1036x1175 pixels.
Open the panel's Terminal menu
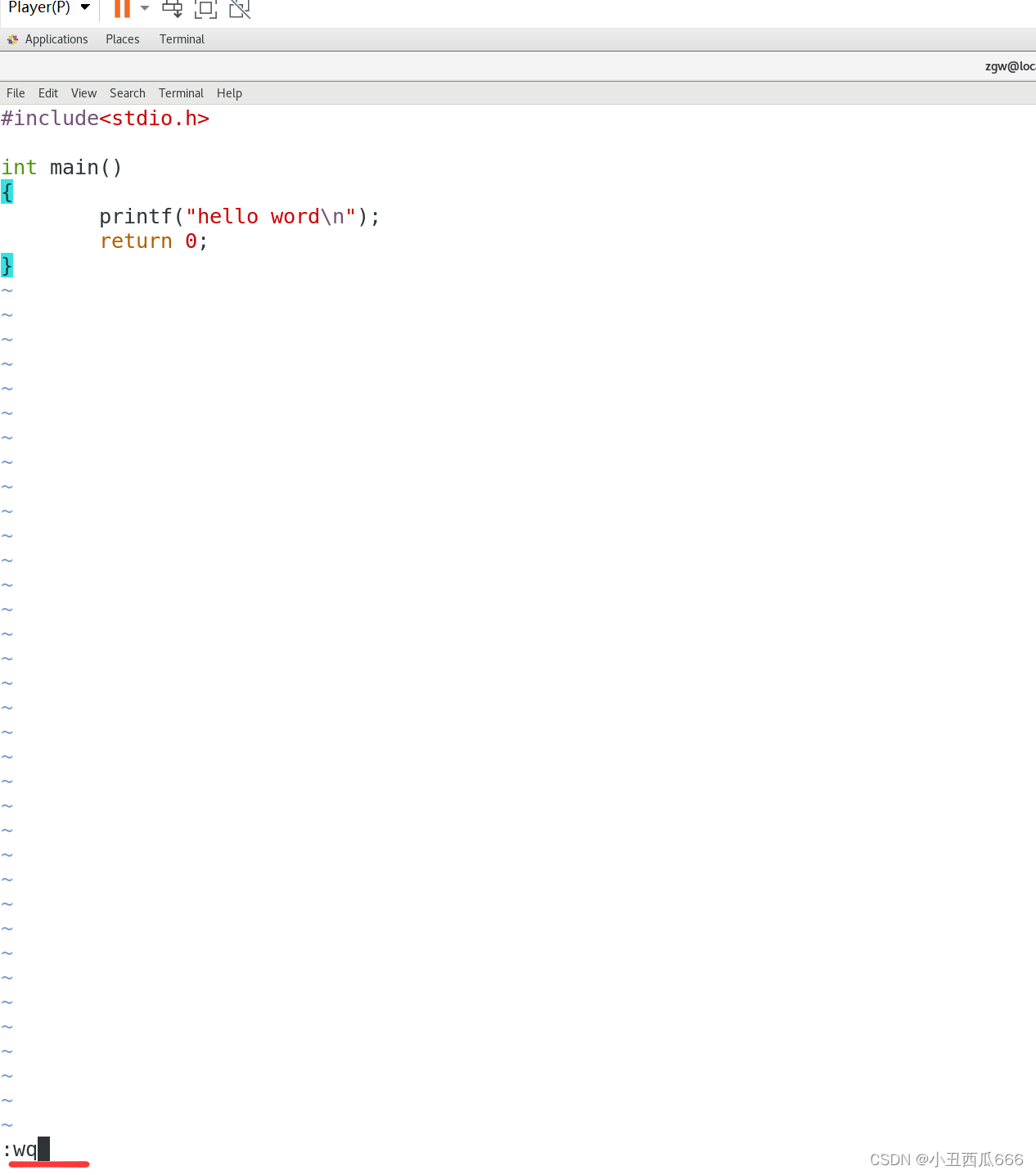coord(181,38)
